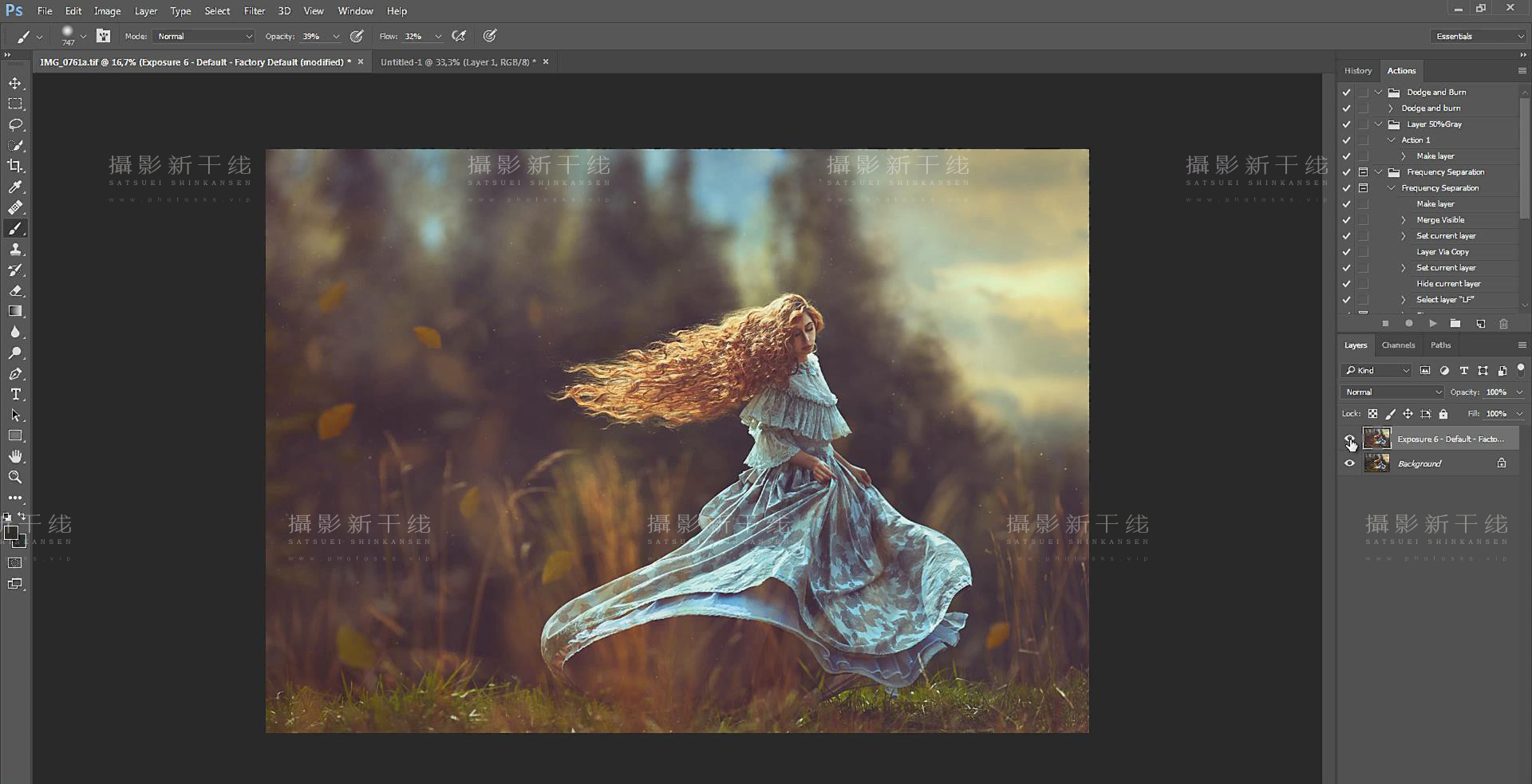Lock all layer attributes
1532x784 pixels.
1443,414
